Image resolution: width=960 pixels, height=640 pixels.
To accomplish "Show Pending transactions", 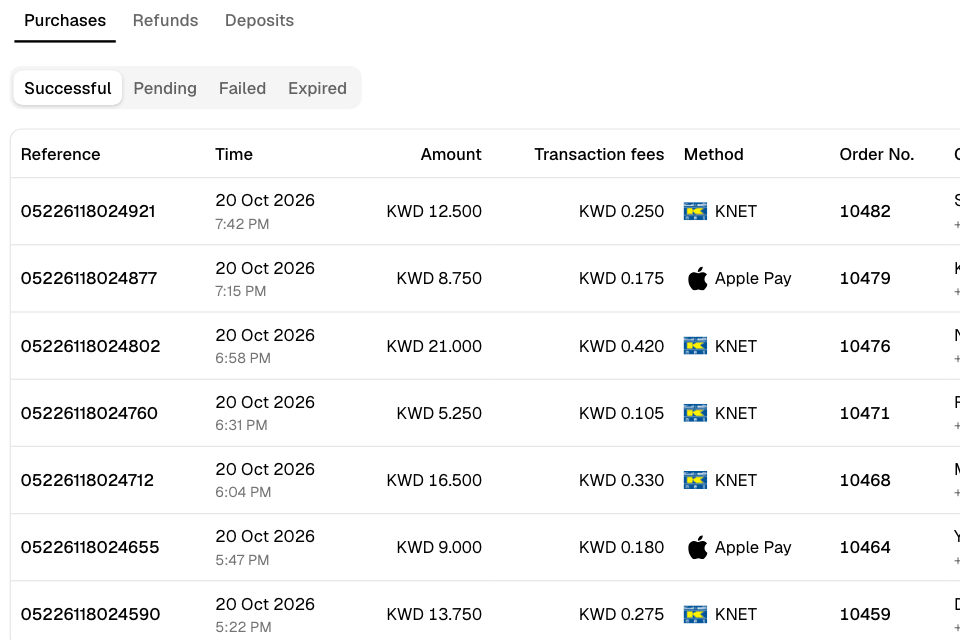I will pos(165,88).
